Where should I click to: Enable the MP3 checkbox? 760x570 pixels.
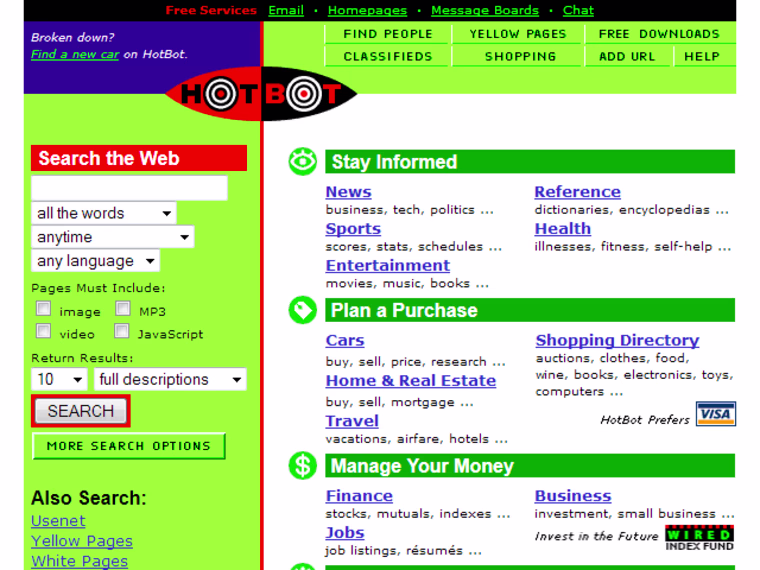click(123, 308)
